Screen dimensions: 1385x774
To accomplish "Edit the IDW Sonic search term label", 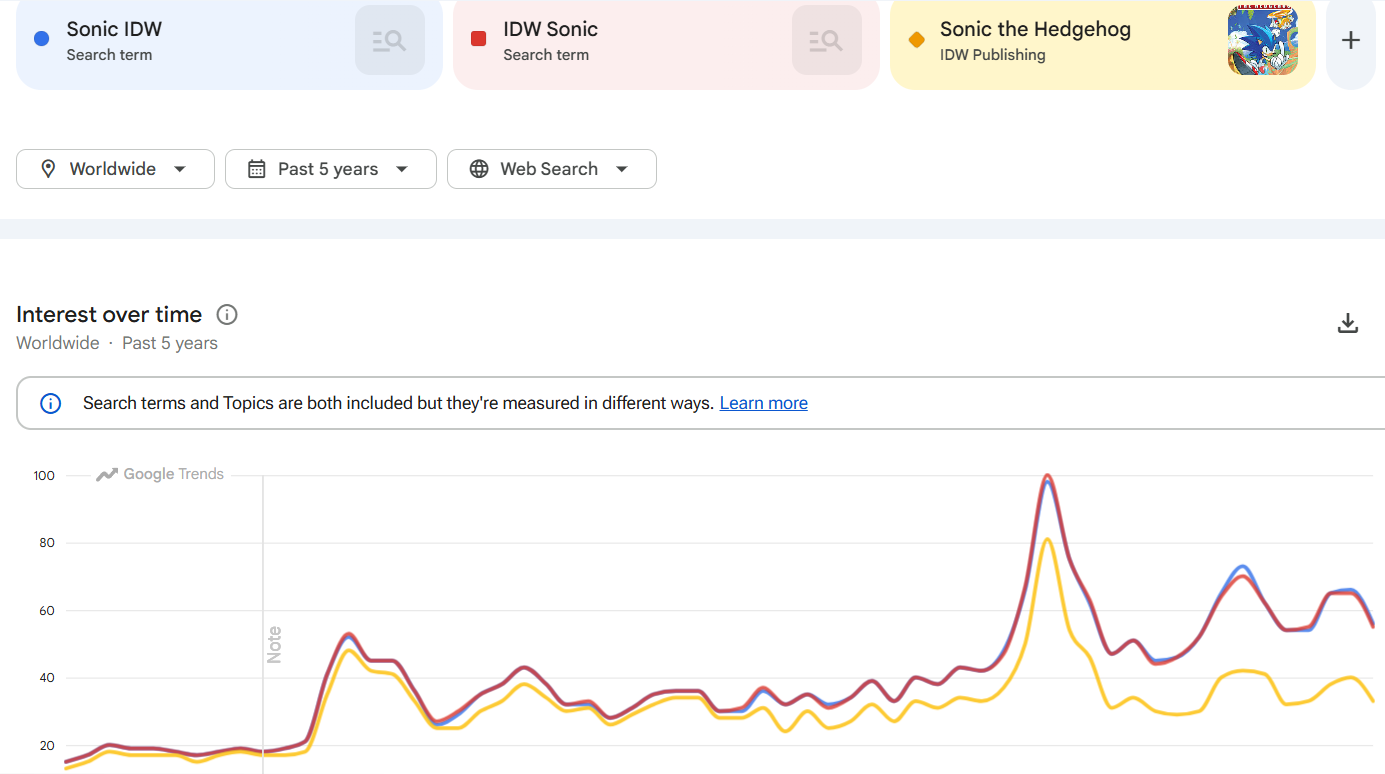I will click(x=551, y=29).
